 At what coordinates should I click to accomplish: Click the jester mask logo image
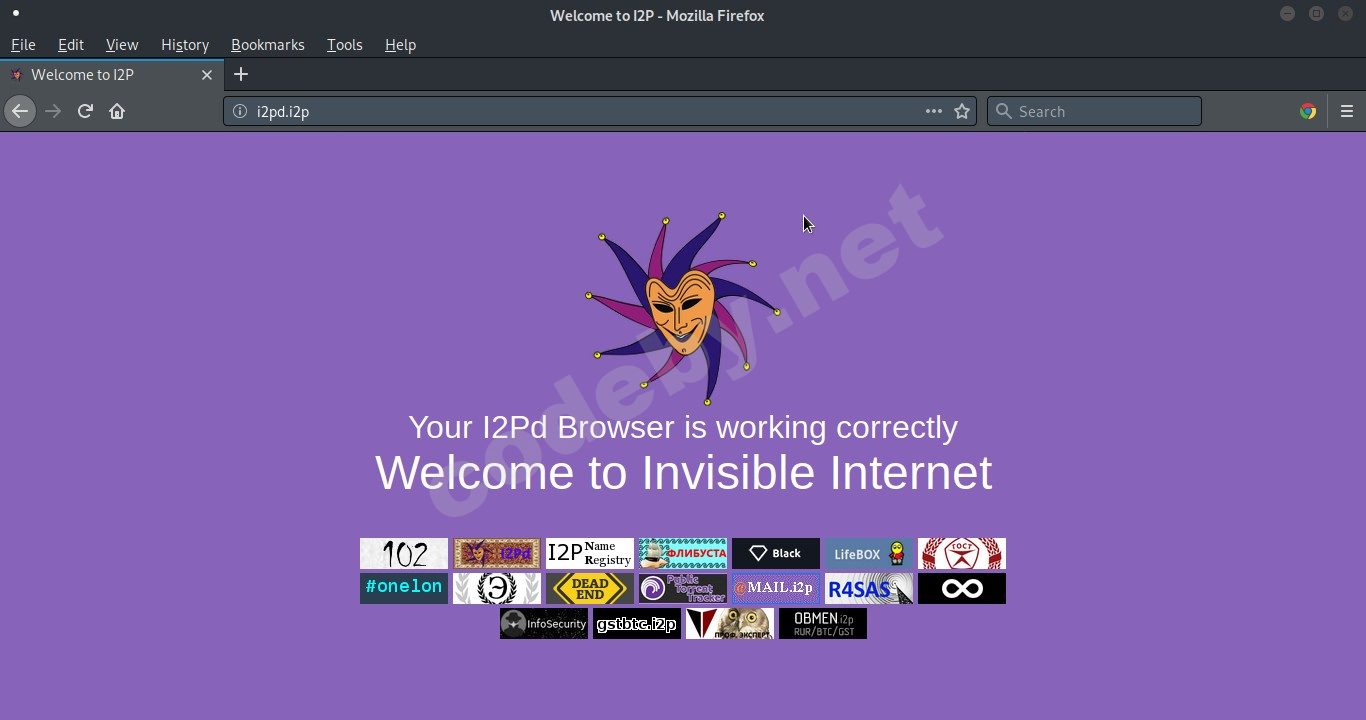pyautogui.click(x=683, y=308)
